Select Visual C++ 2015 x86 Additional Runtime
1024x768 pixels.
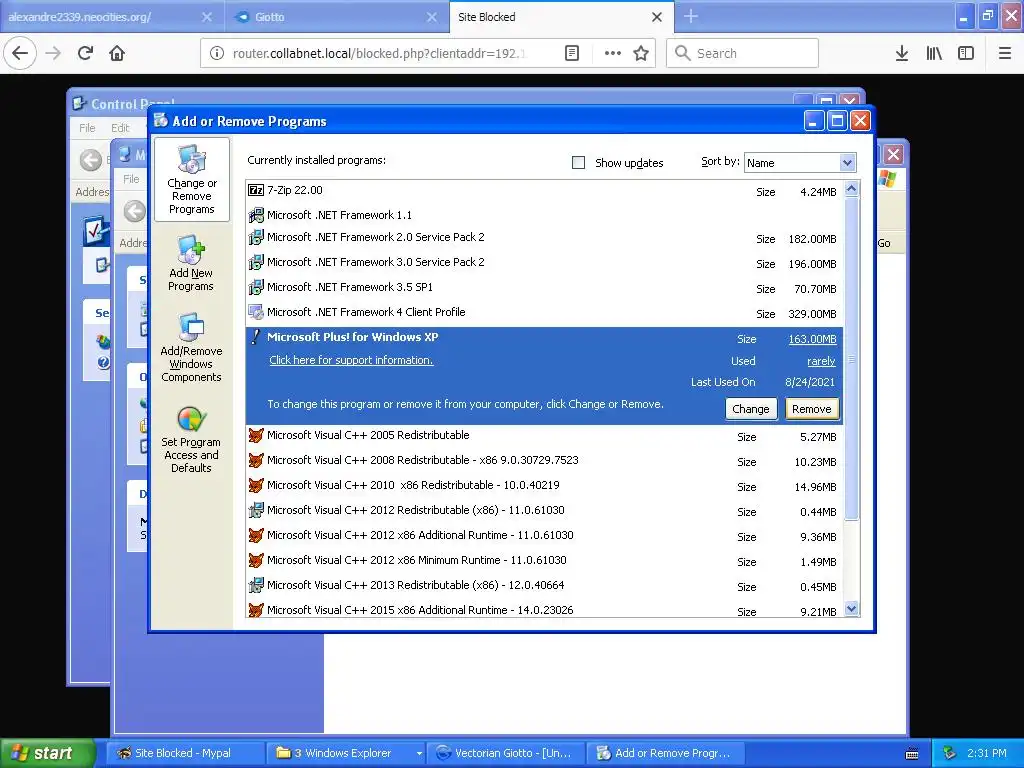(544, 611)
